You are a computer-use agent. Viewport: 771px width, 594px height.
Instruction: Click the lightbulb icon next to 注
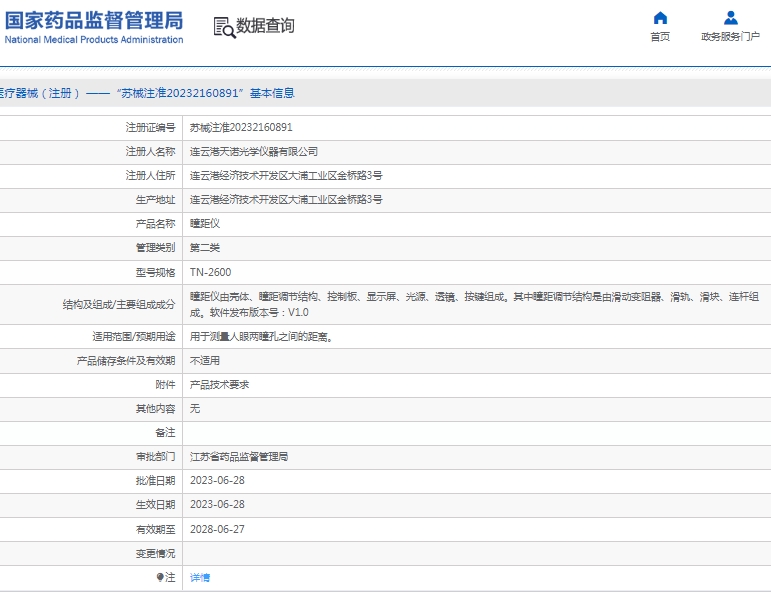[160, 577]
